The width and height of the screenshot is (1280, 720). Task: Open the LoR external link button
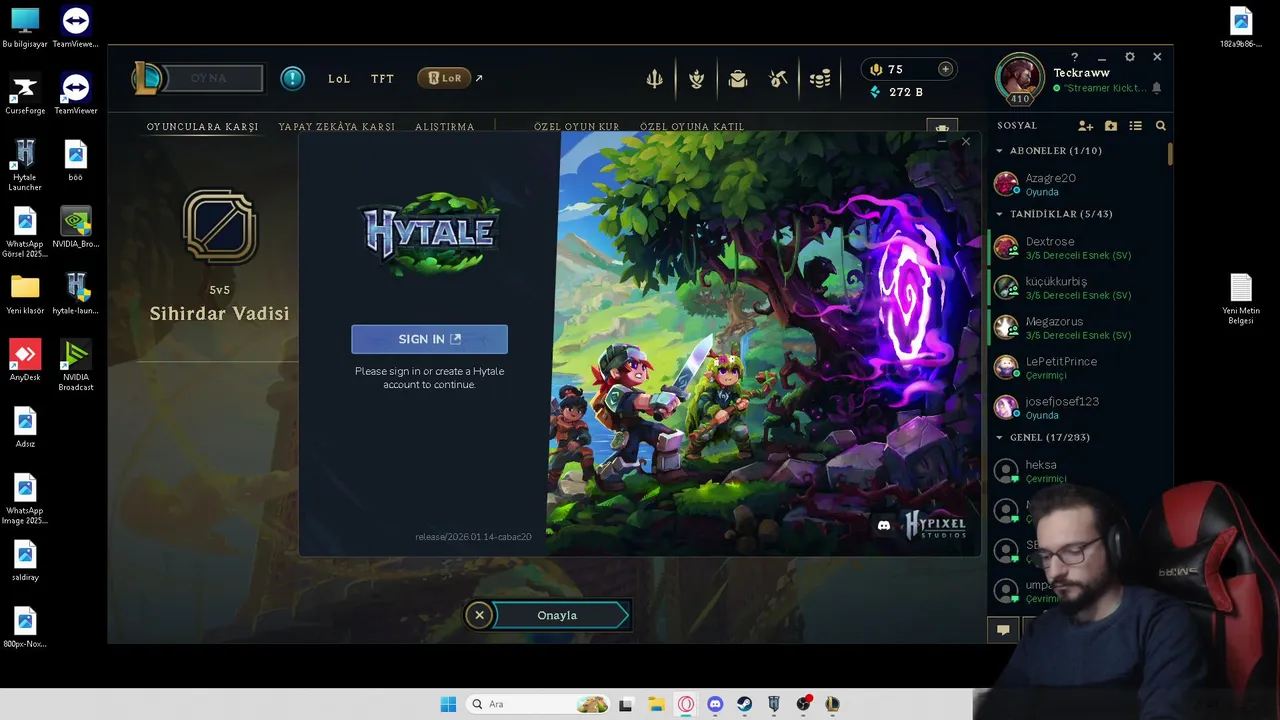[451, 78]
